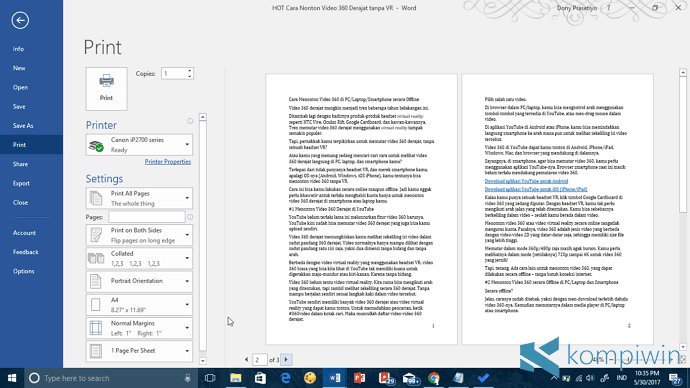Click the Cortana microphone icon

pyautogui.click(x=187, y=378)
